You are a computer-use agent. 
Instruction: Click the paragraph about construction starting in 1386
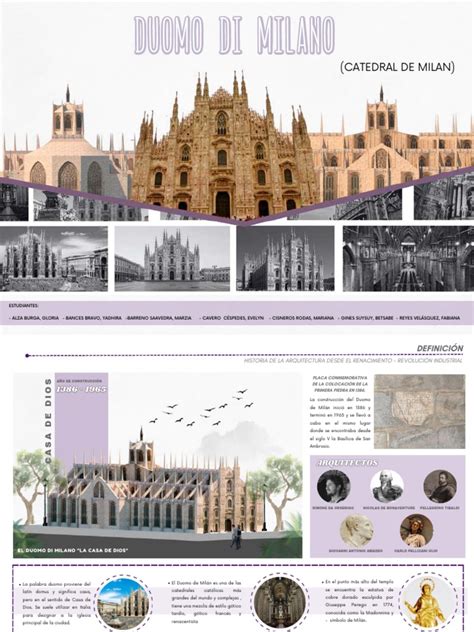pyautogui.click(x=340, y=422)
